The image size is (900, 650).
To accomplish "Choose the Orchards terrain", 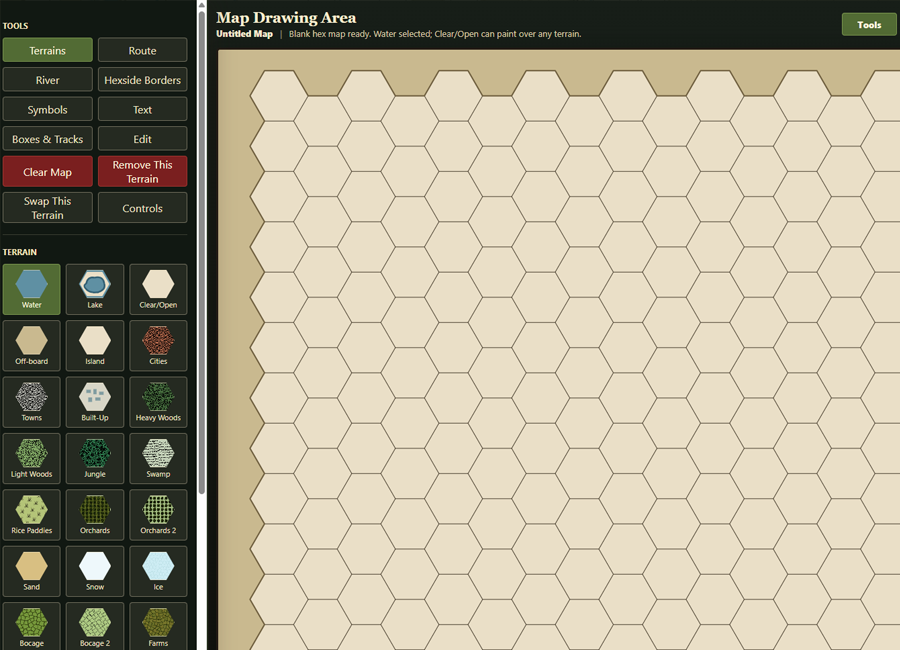I will pos(95,514).
